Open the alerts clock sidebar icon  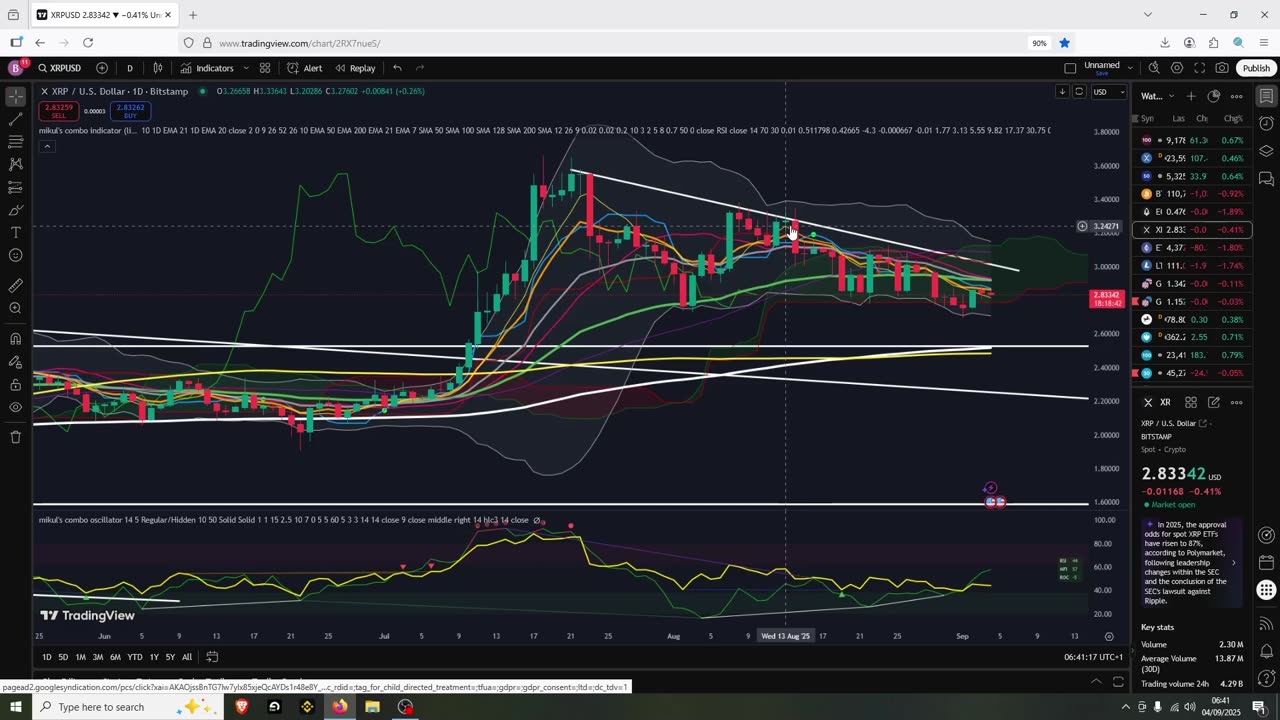pyautogui.click(x=1266, y=124)
